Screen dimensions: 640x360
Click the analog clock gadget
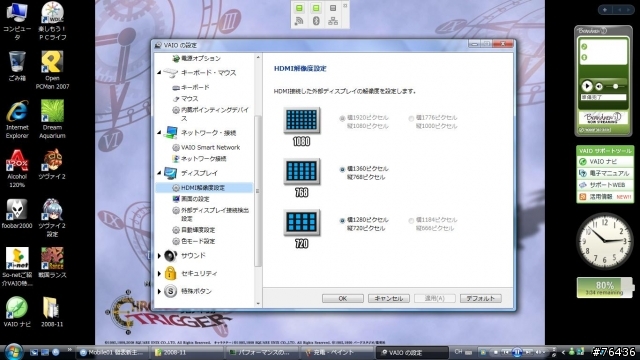click(604, 241)
